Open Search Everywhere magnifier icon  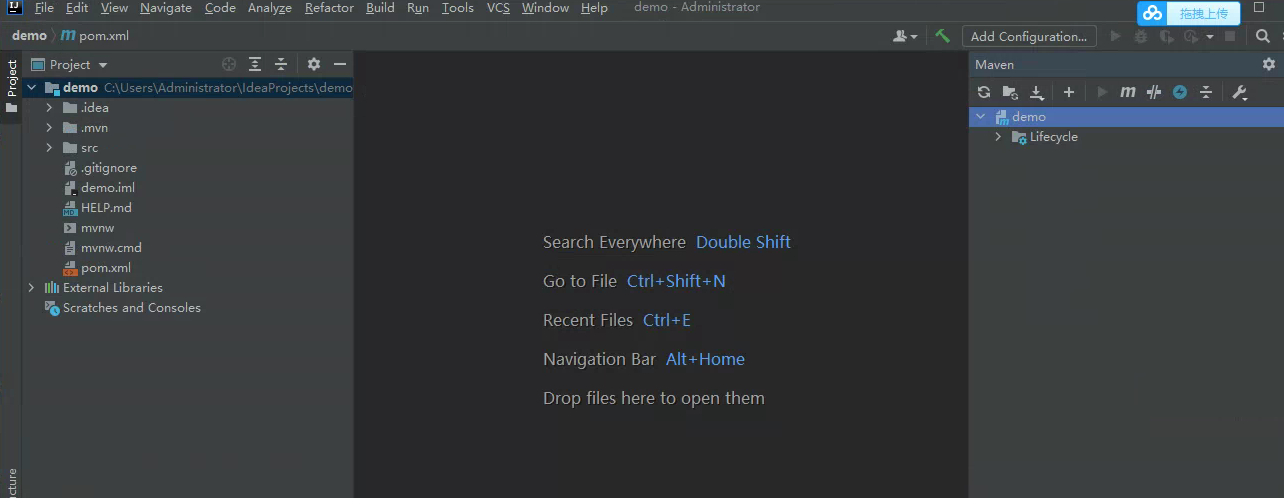point(1262,36)
